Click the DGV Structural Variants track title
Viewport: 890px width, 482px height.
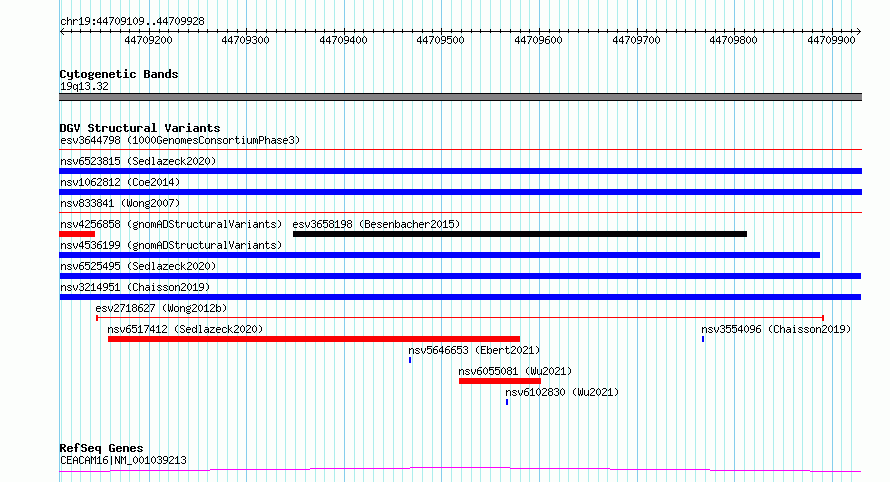coord(140,128)
